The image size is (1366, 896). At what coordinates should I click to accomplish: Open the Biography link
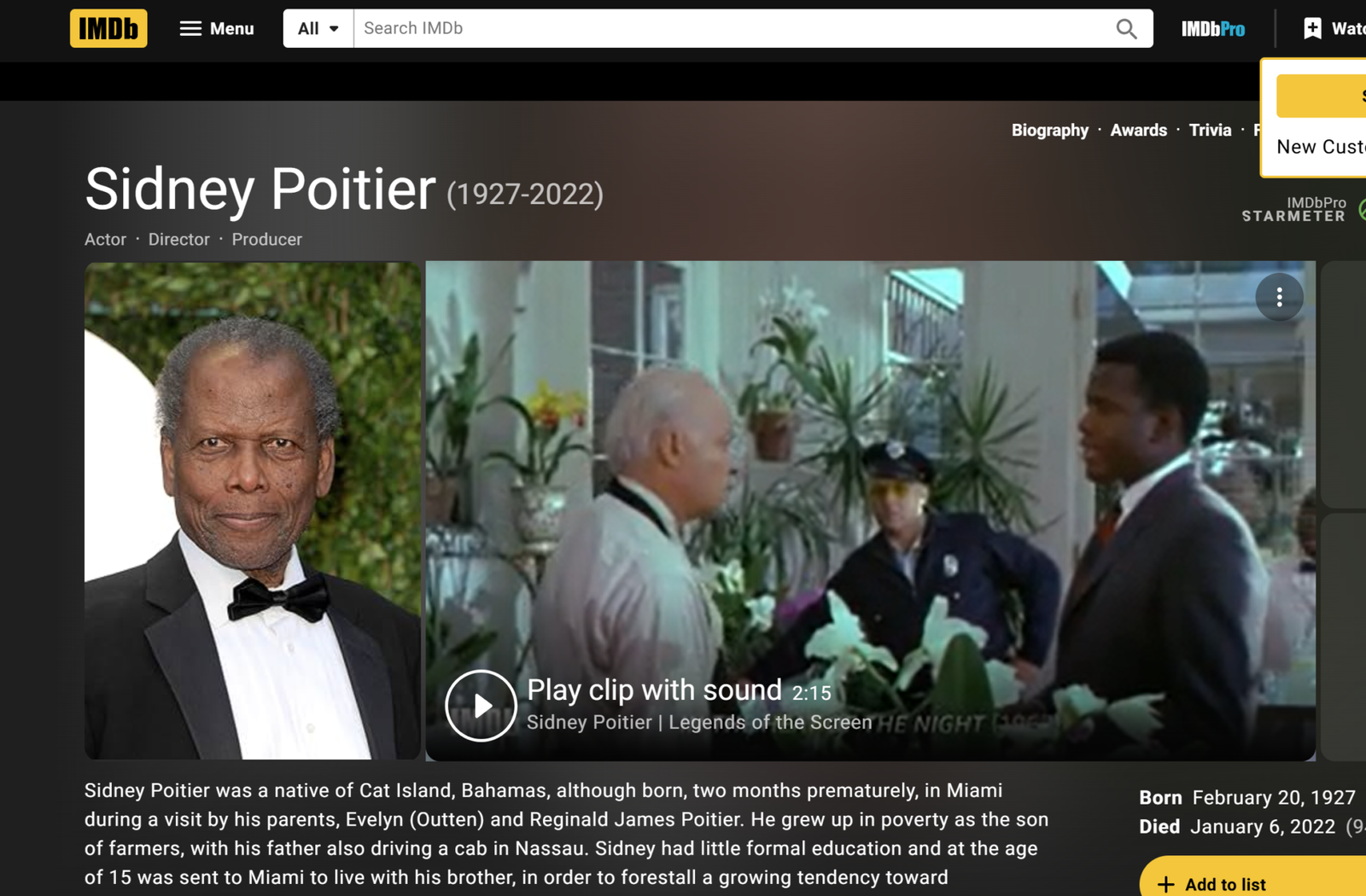pos(1050,130)
